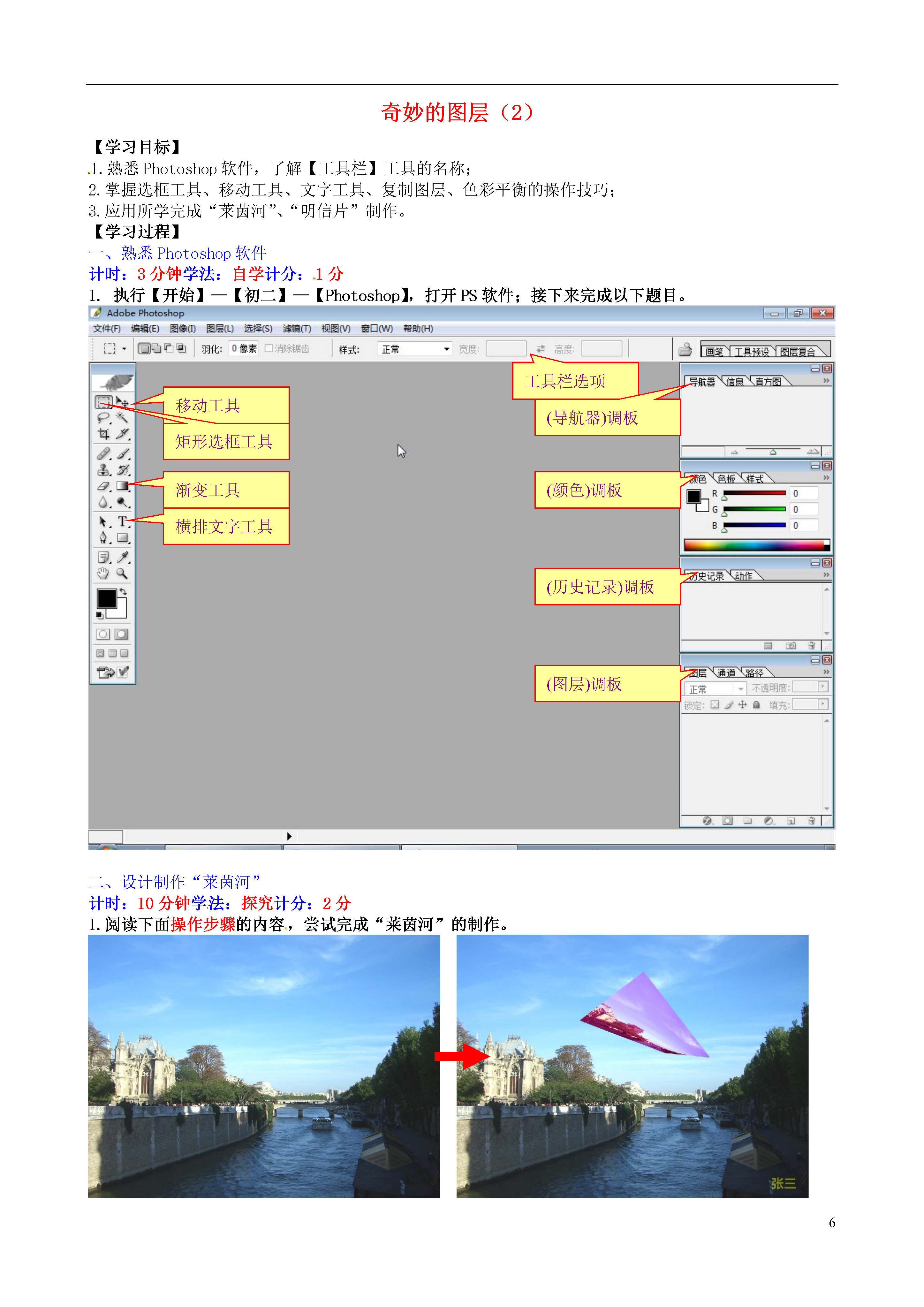Click the foreground color swatch in toolbox
The height and width of the screenshot is (1307, 924).
coord(106,598)
